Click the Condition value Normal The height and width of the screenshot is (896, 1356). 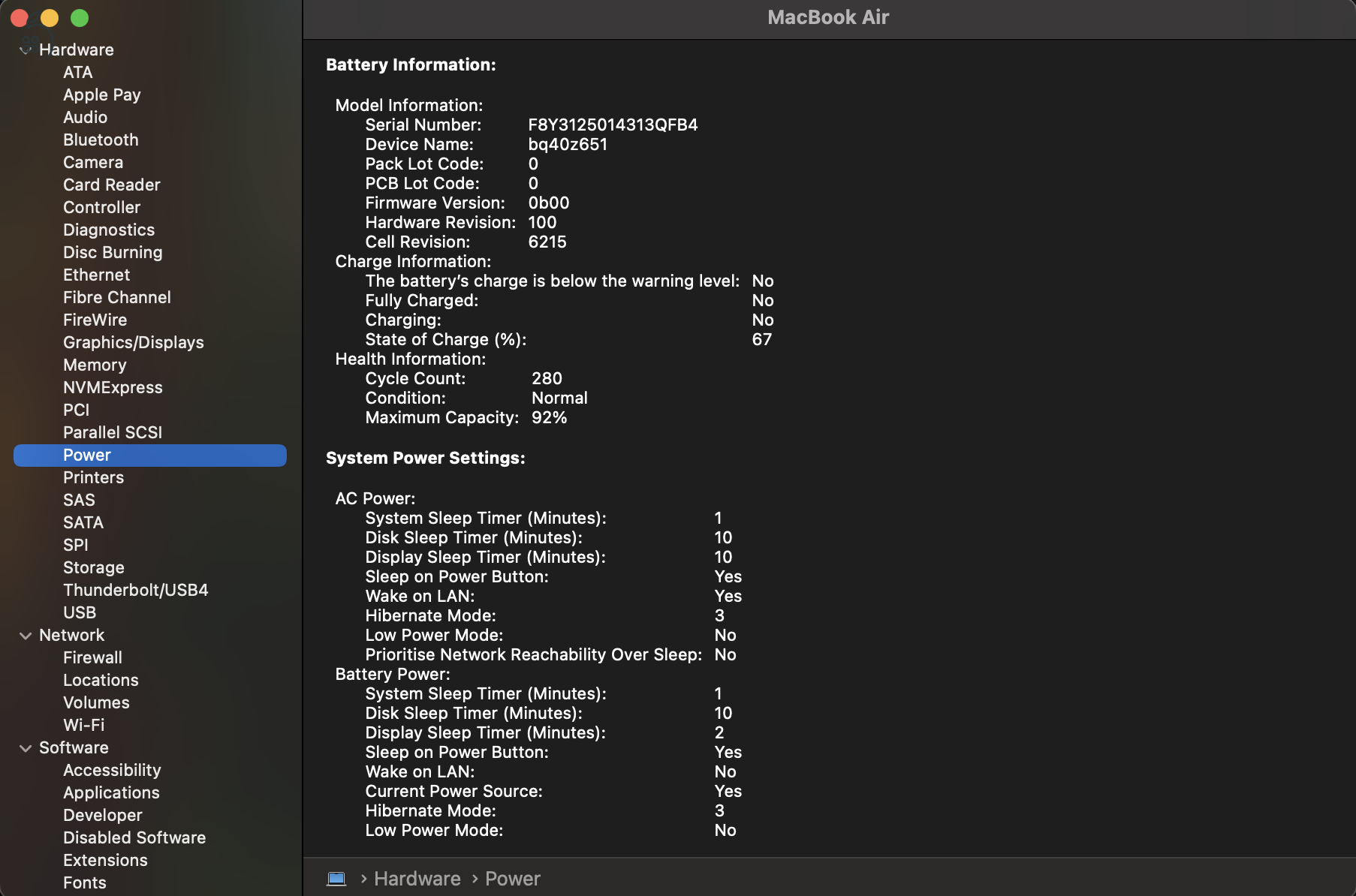coord(559,398)
